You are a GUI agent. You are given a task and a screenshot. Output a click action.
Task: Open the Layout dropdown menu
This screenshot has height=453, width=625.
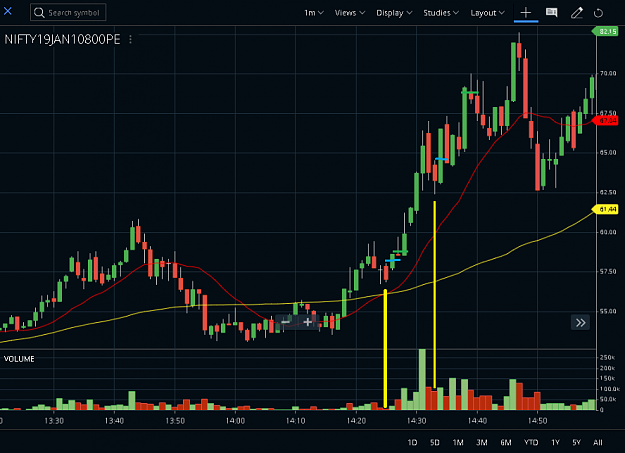(487, 13)
